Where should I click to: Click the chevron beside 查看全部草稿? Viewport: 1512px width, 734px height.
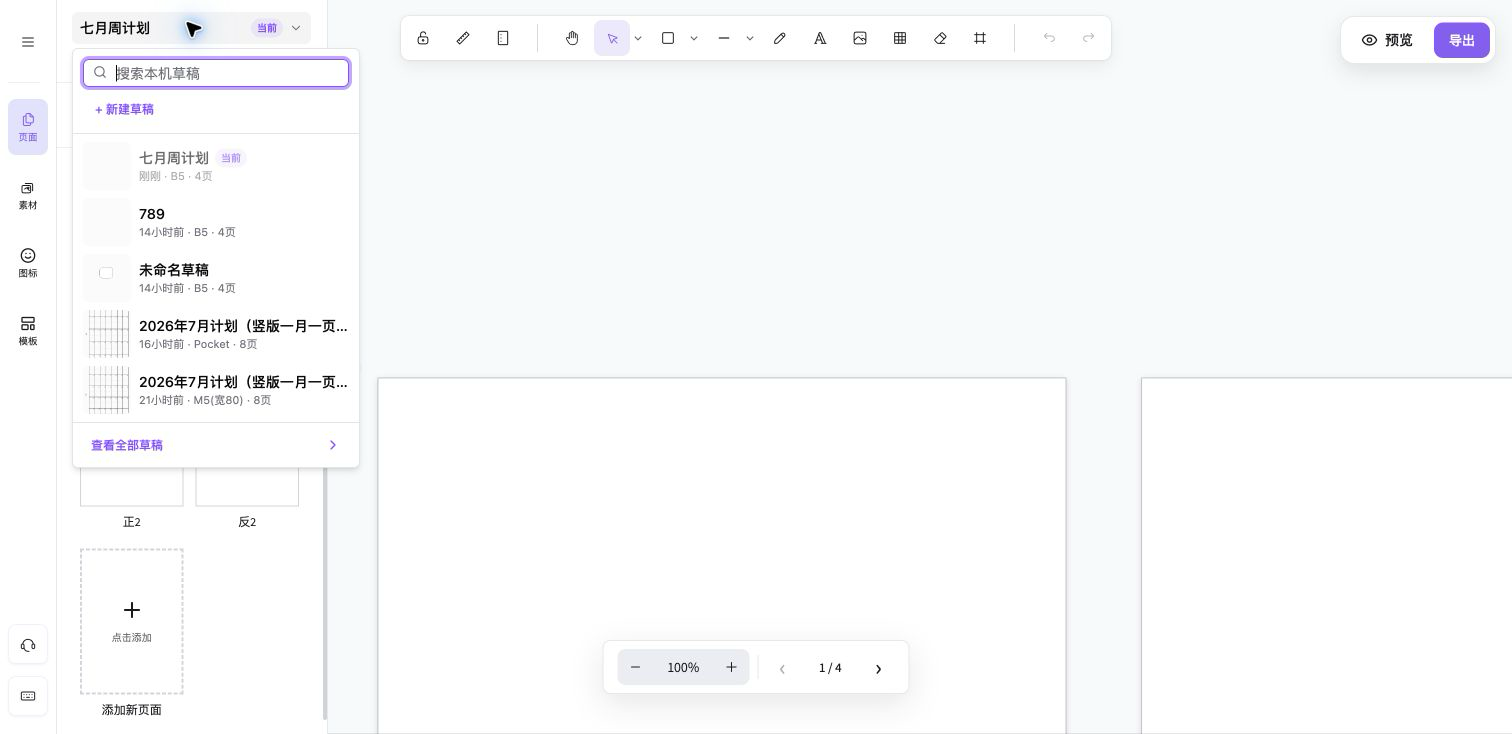coord(333,445)
